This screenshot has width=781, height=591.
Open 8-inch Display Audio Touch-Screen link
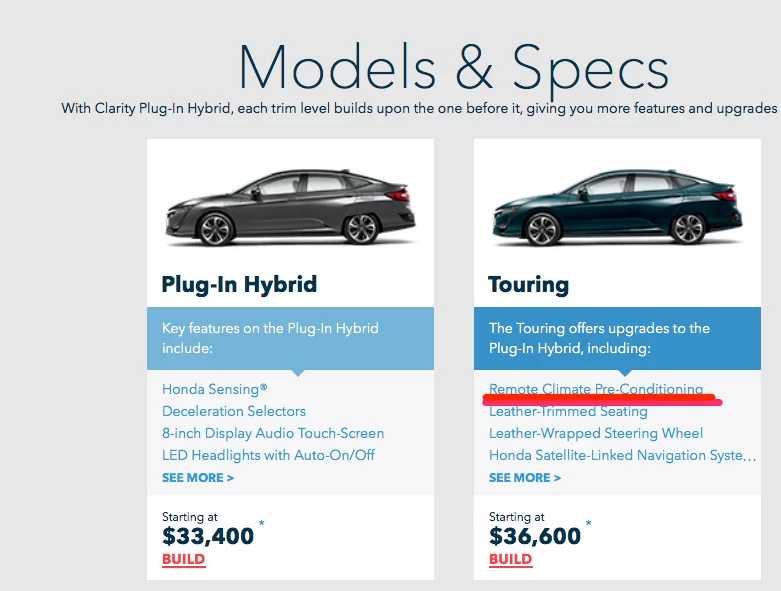pos(273,433)
